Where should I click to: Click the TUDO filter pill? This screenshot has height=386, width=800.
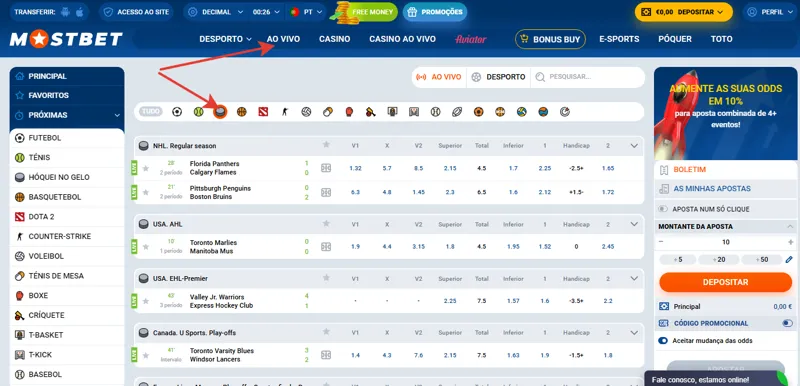(150, 112)
